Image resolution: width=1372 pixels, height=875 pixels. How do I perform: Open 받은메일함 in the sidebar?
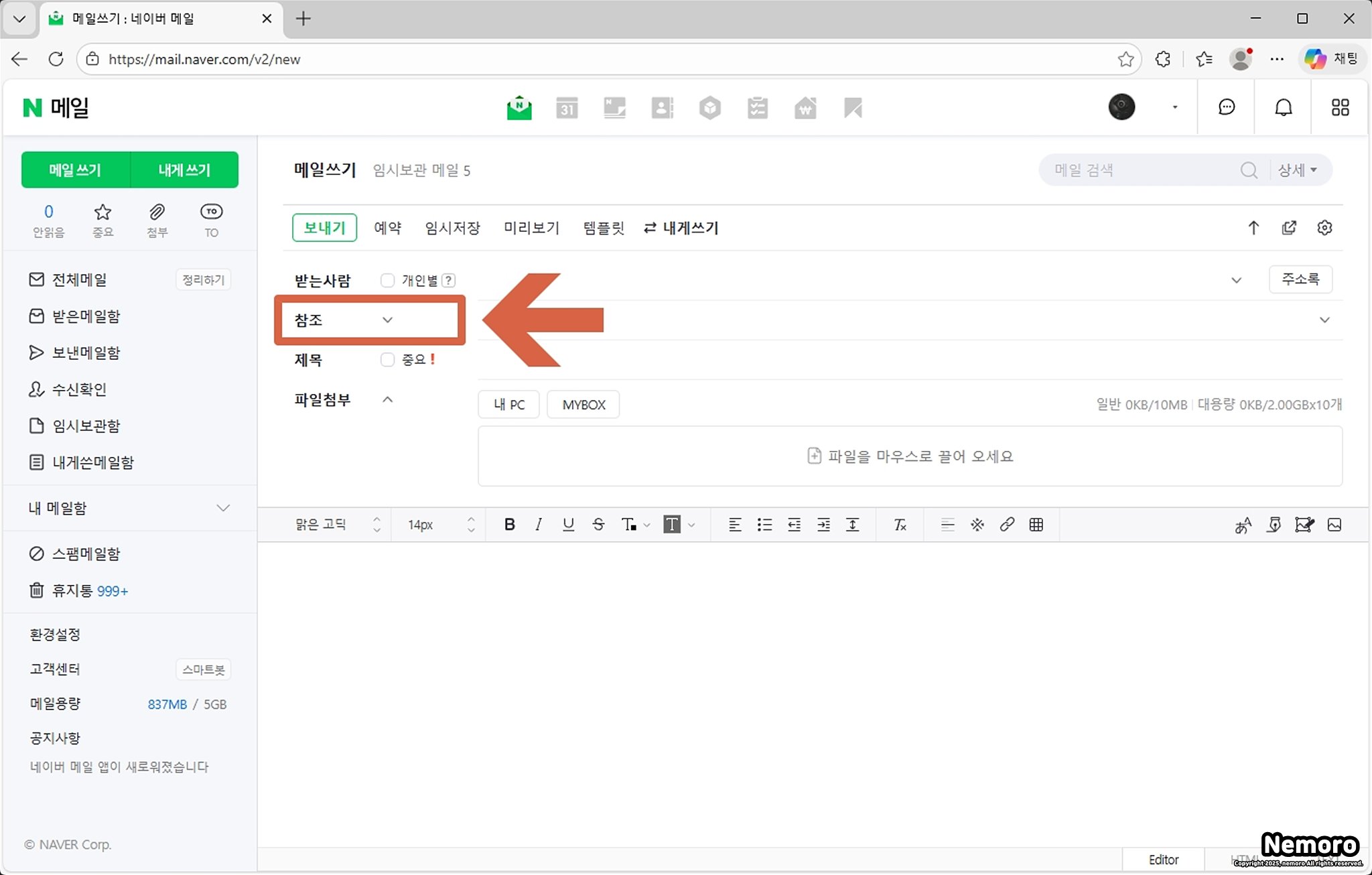coord(86,316)
